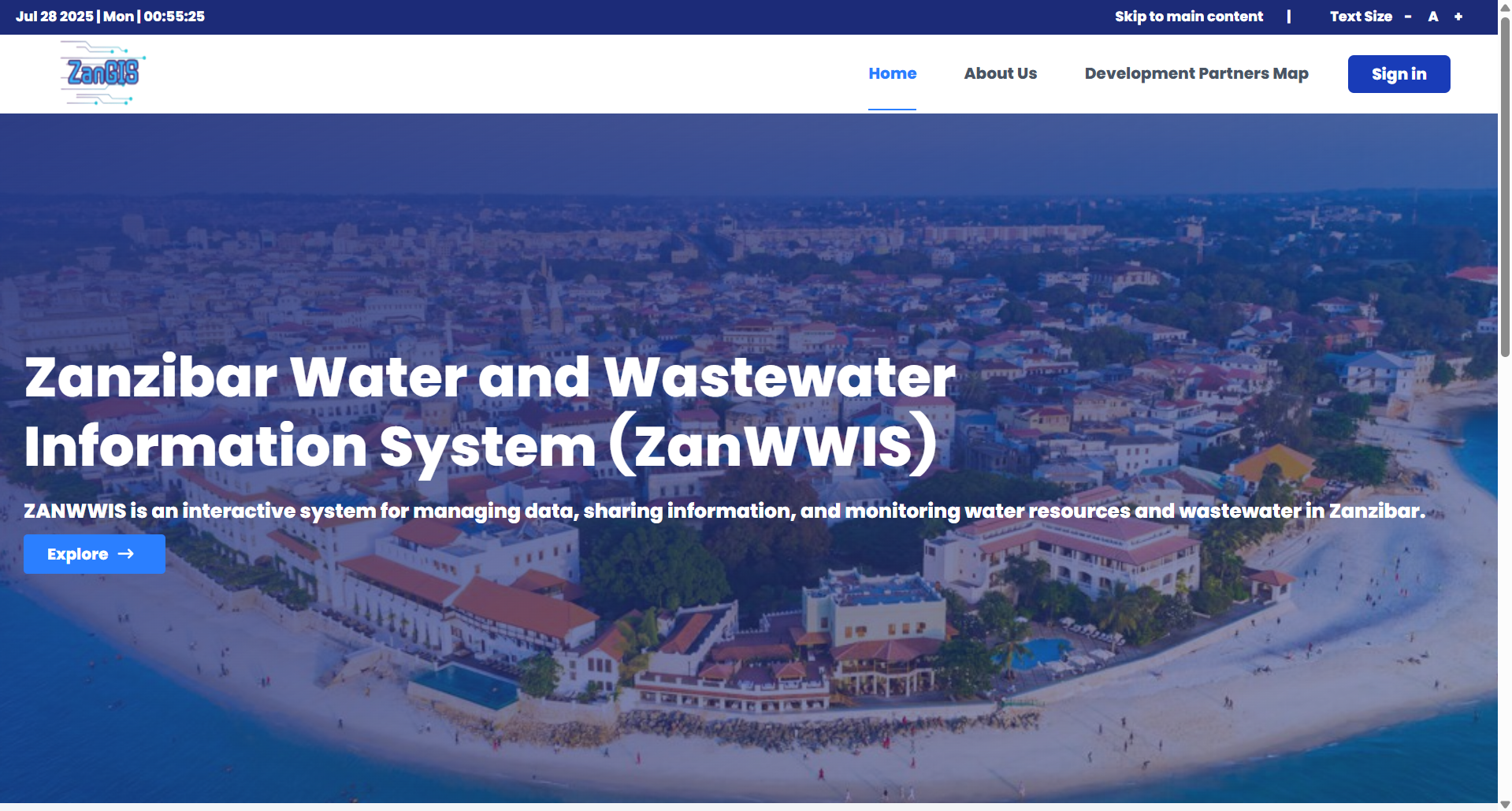Viewport: 1512px width, 811px height.
Task: Click the scrollbar down arrow
Action: point(1504,804)
